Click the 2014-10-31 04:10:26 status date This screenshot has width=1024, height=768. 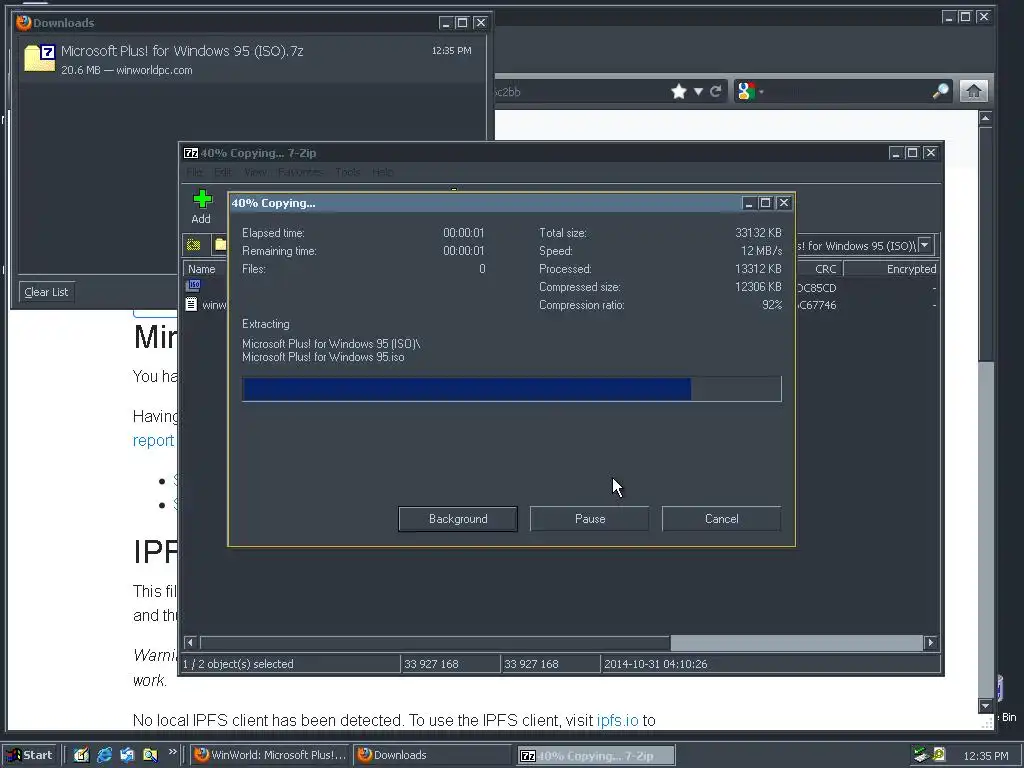click(655, 664)
